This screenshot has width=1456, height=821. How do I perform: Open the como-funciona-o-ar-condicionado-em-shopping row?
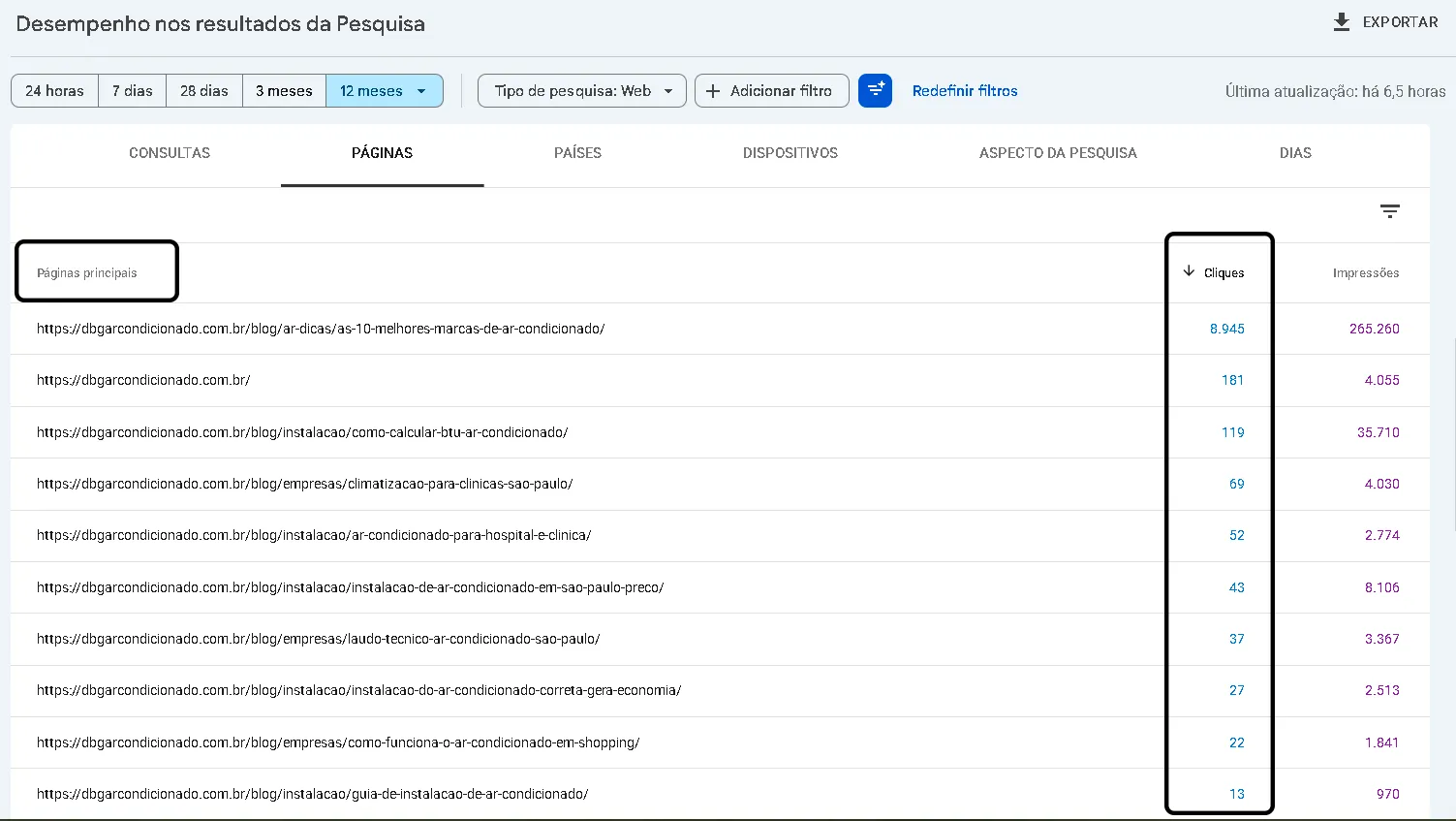point(720,742)
